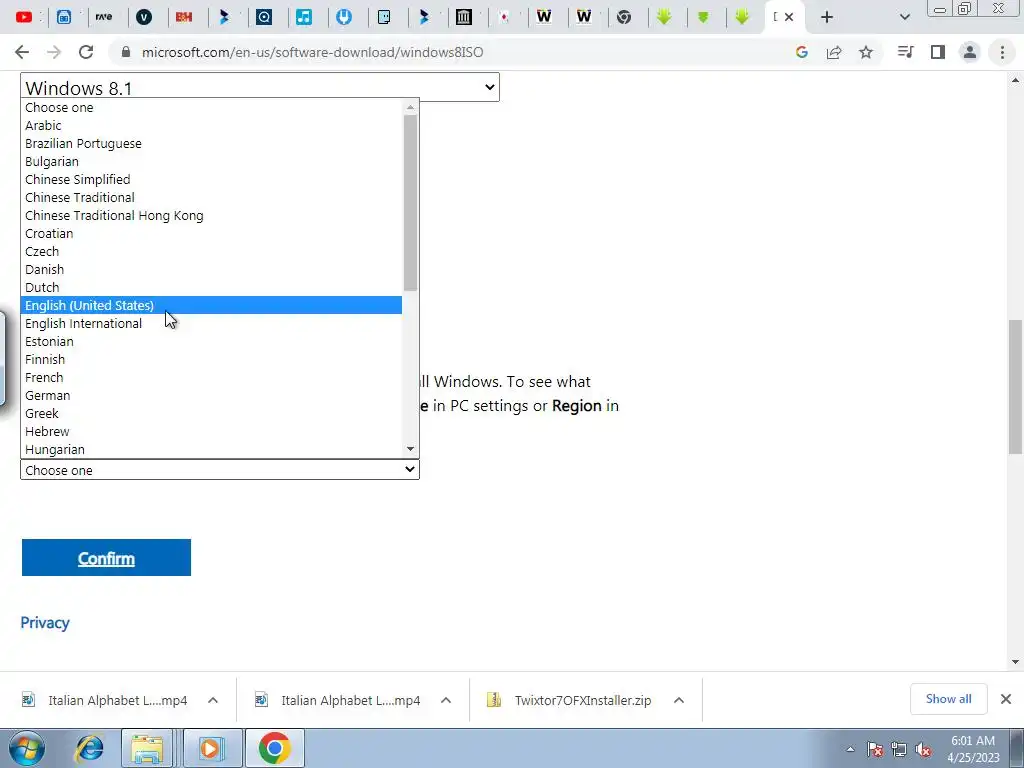Switch to the museum building icon tab
This screenshot has height=768, width=1024.
464,17
